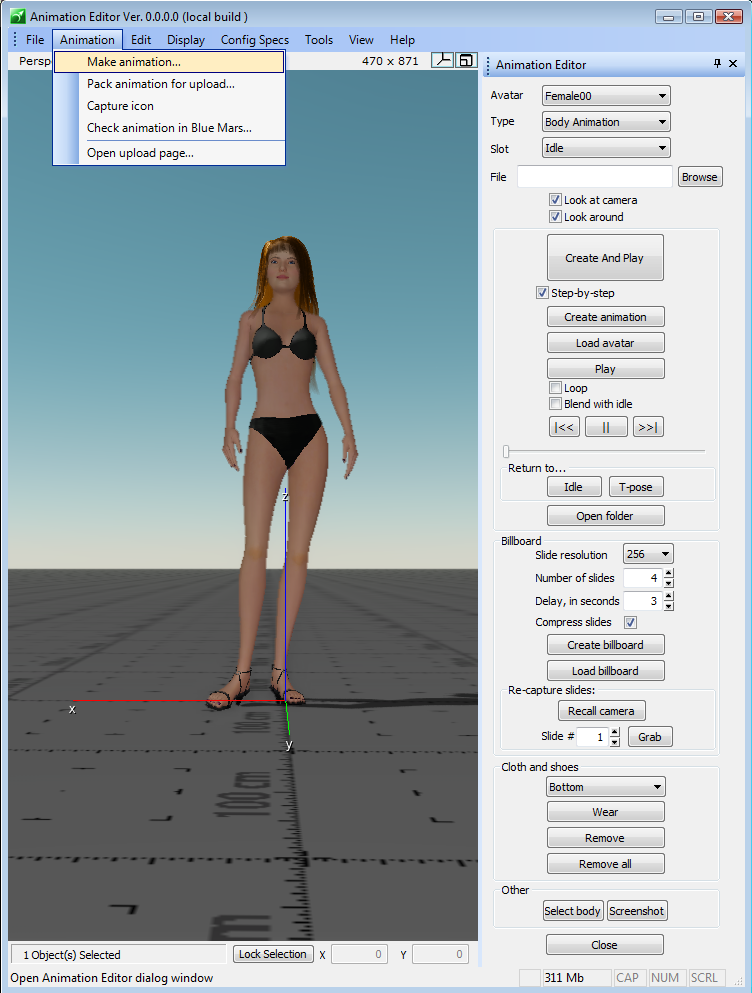Click the X coordinate input field

[359, 954]
